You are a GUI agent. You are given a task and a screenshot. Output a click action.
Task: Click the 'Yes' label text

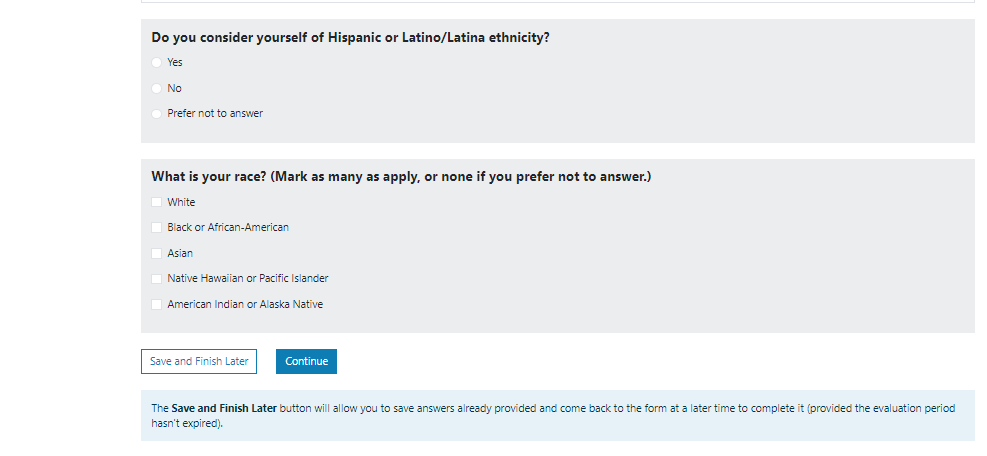tap(175, 62)
